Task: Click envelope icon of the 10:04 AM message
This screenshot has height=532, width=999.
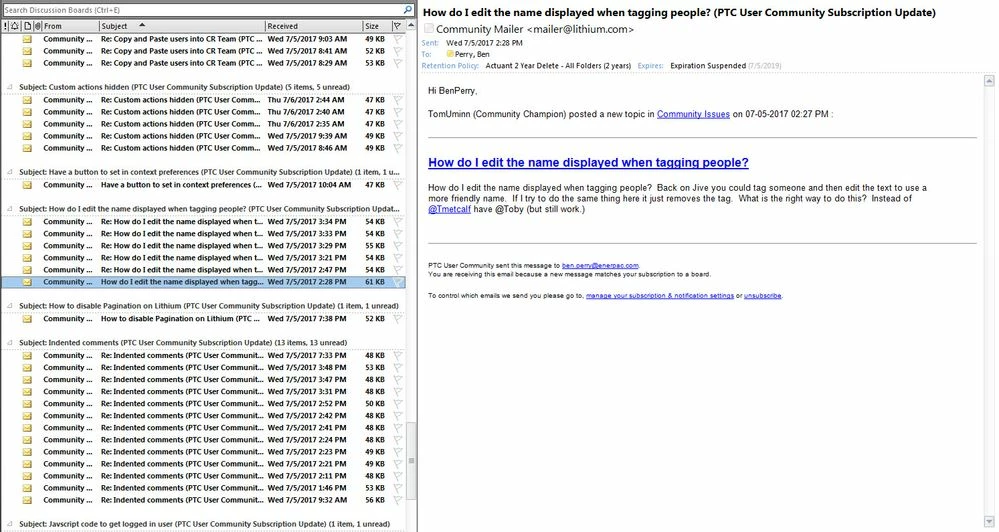Action: tap(27, 185)
